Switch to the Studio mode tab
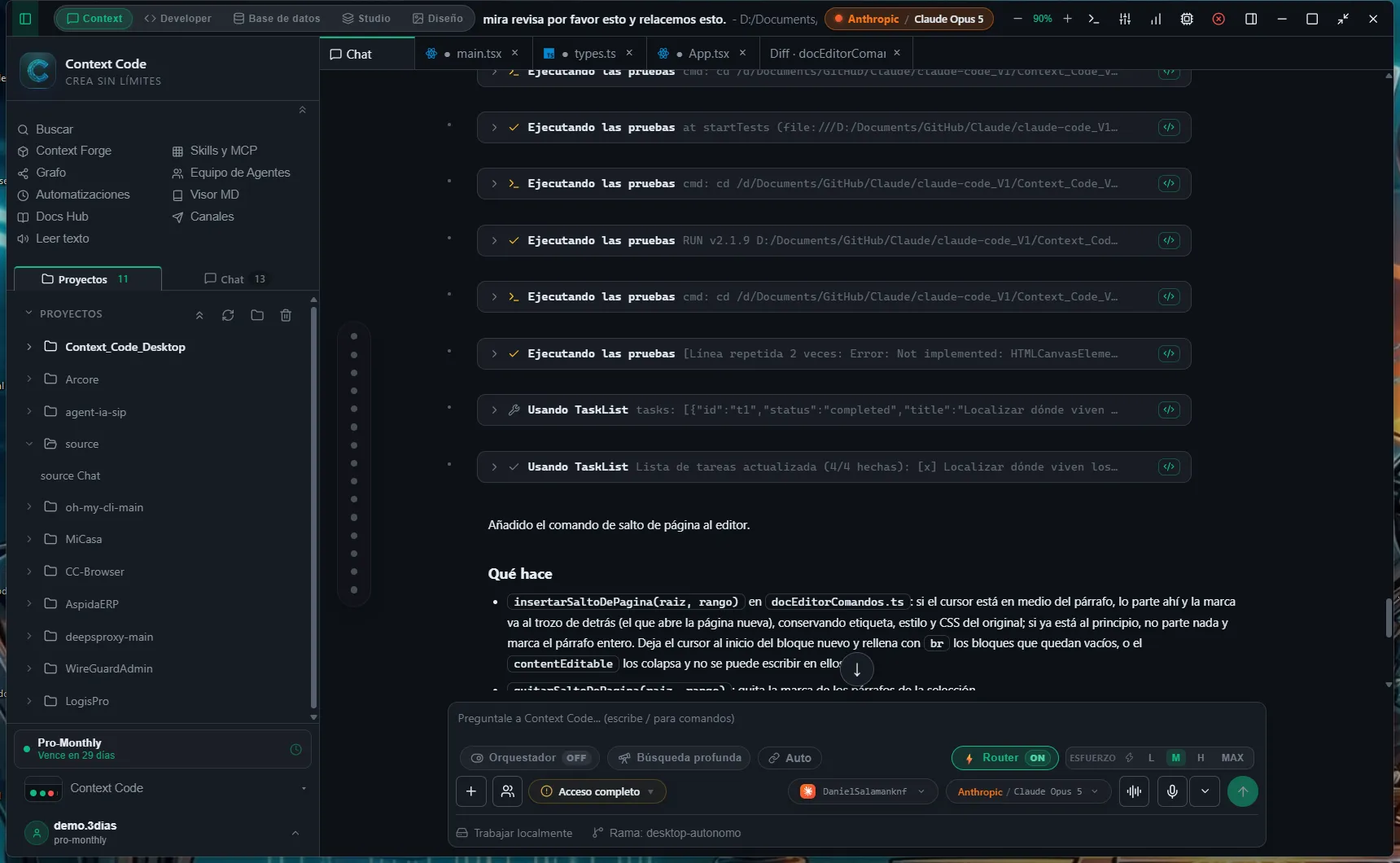The width and height of the screenshot is (1400, 863). [x=366, y=18]
